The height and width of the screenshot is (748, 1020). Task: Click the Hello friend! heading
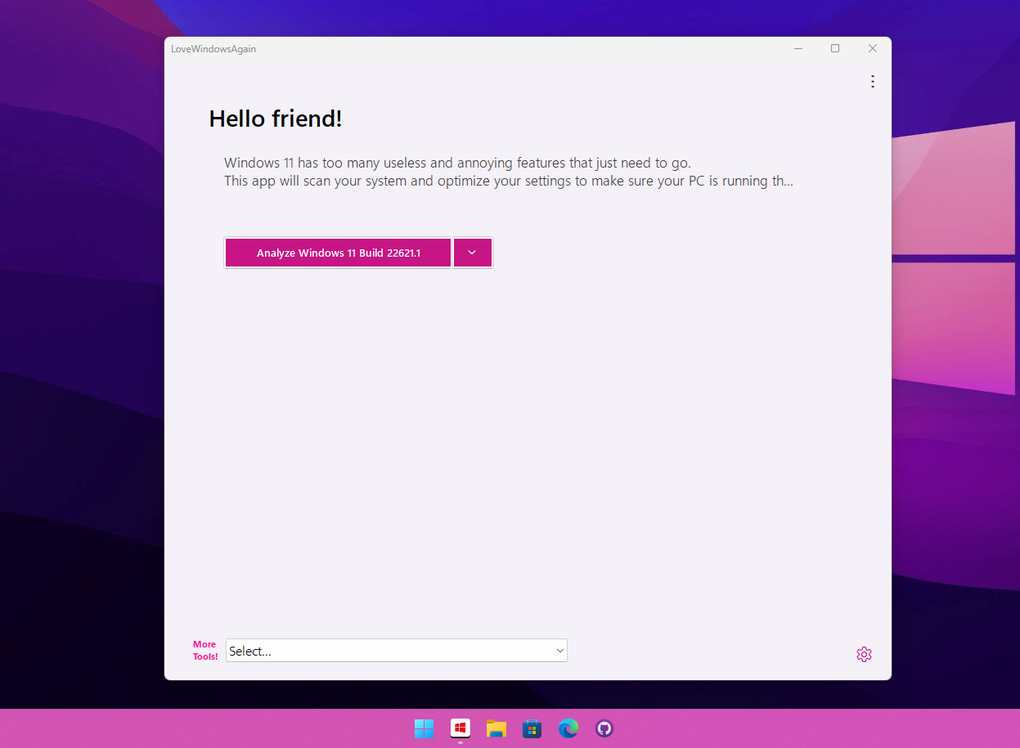point(275,119)
